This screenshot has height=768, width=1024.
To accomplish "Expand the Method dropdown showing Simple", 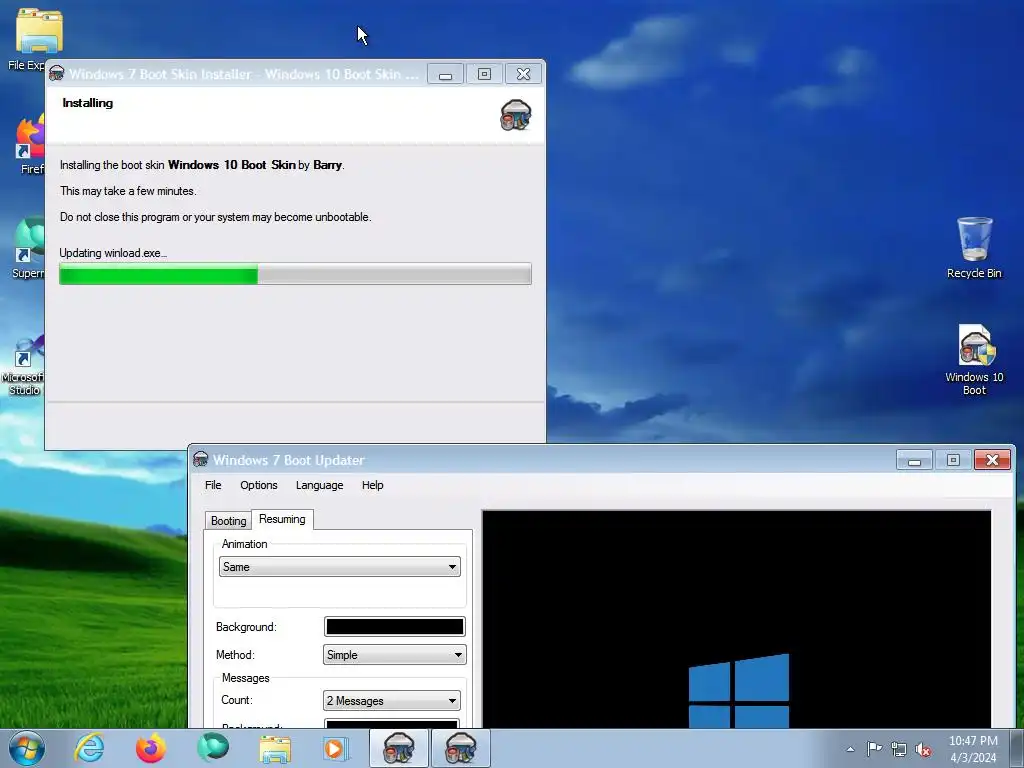I will pyautogui.click(x=394, y=654).
